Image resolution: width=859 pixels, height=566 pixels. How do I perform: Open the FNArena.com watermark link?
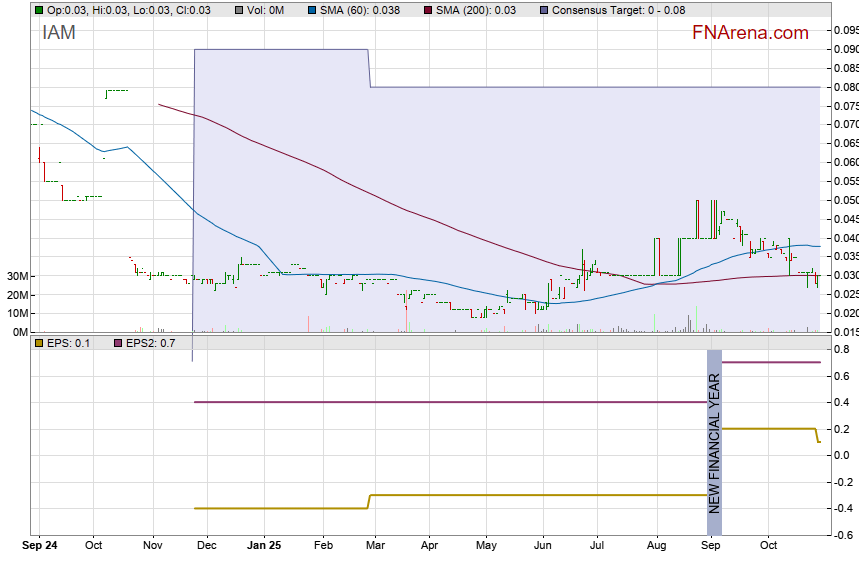click(750, 33)
